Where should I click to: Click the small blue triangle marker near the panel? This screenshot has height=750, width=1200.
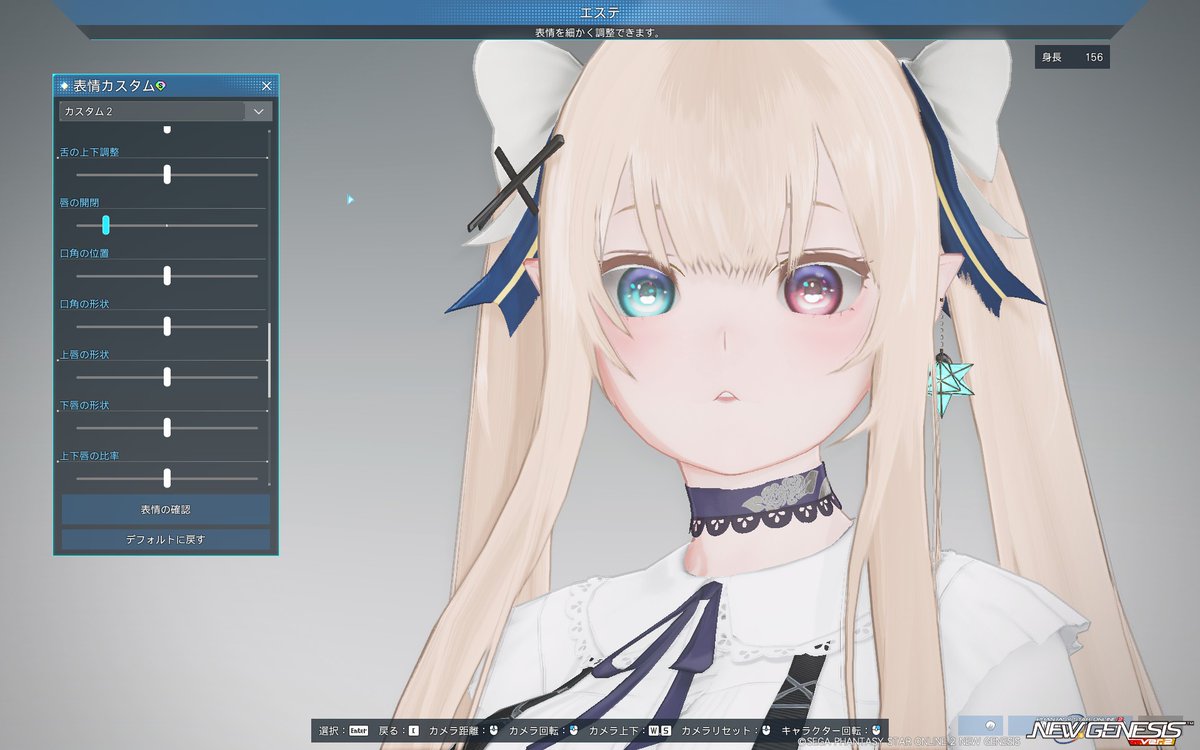click(349, 200)
